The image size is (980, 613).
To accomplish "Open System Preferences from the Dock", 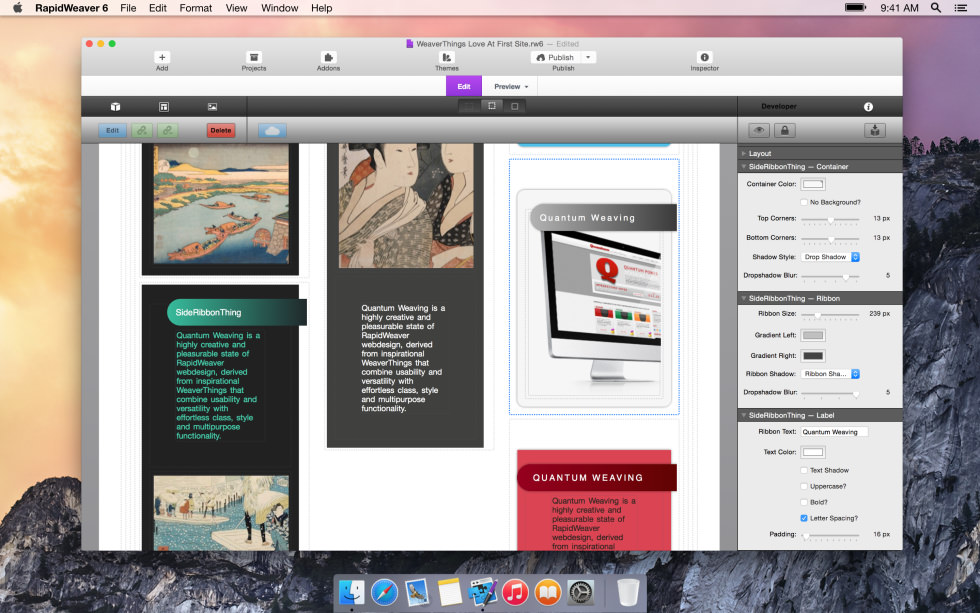I will pos(581,592).
